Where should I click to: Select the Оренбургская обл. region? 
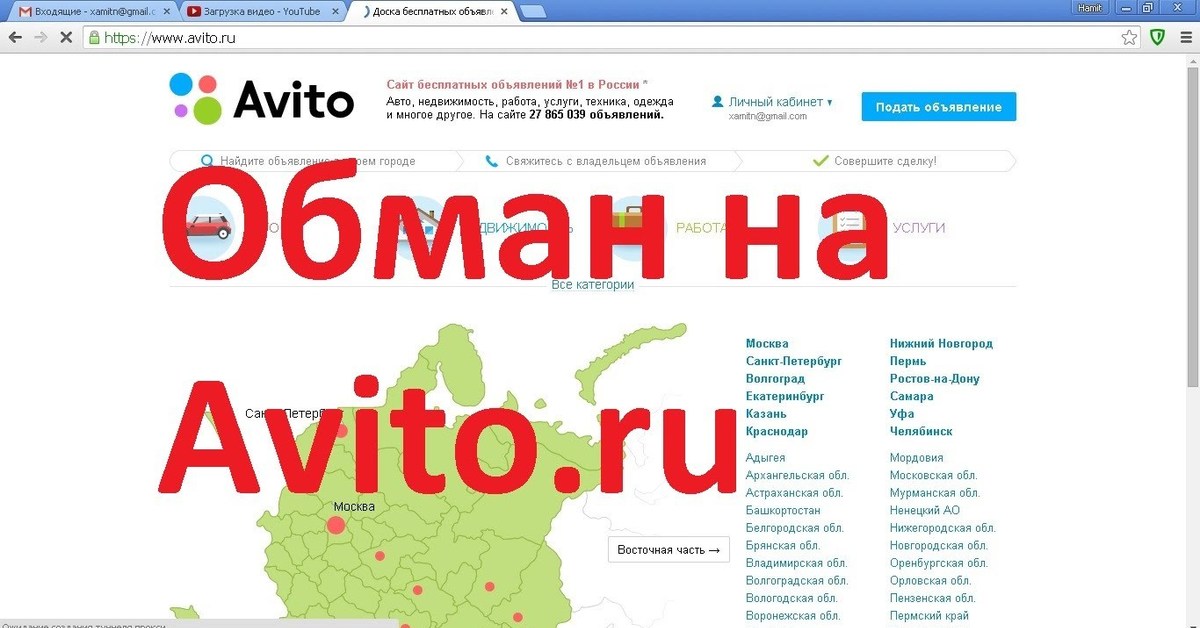[x=939, y=563]
